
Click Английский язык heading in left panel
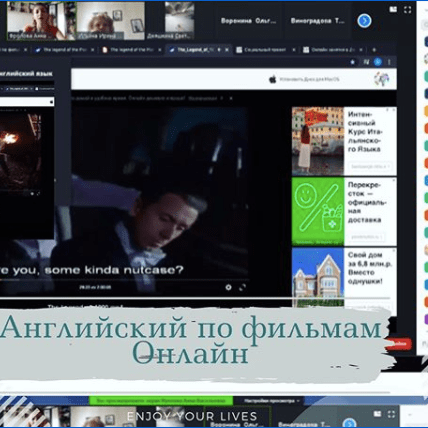click(x=25, y=74)
